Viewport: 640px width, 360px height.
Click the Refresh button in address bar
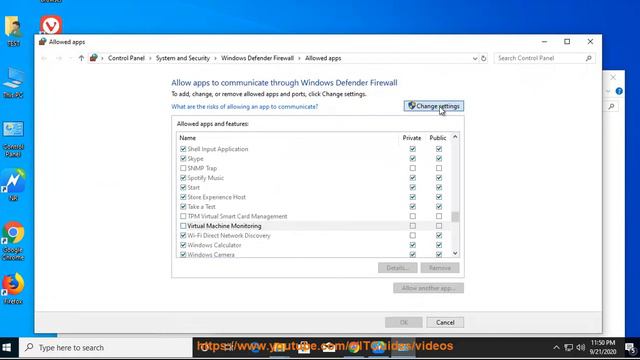pyautogui.click(x=483, y=58)
